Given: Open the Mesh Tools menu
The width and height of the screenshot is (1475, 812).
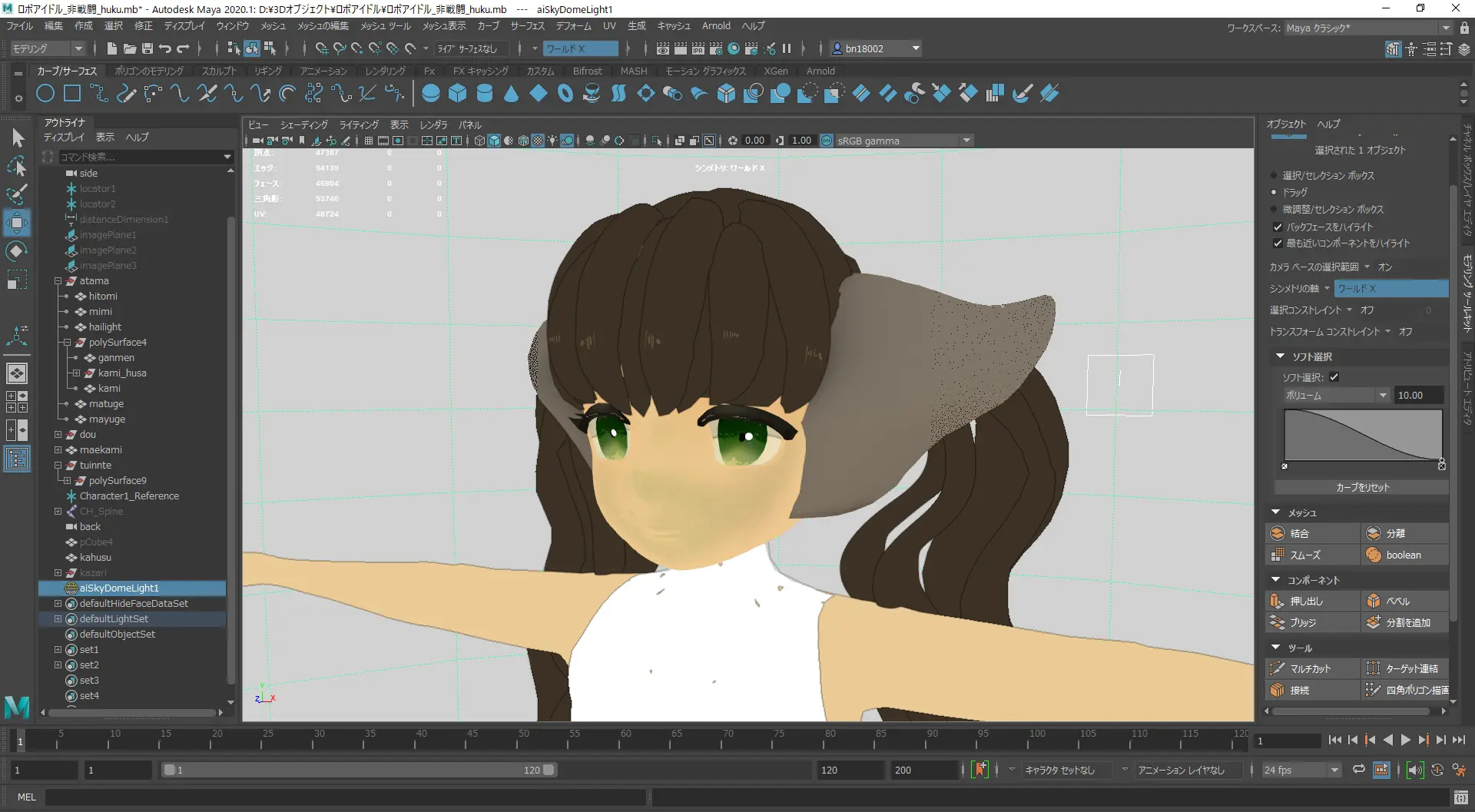Looking at the screenshot, I should point(386,26).
